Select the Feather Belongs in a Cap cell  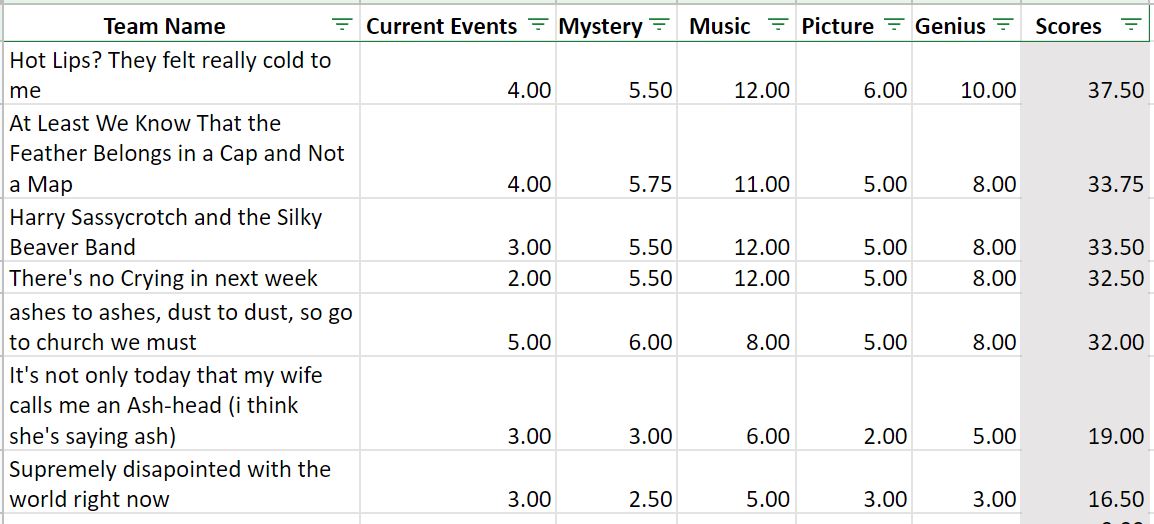(182, 152)
